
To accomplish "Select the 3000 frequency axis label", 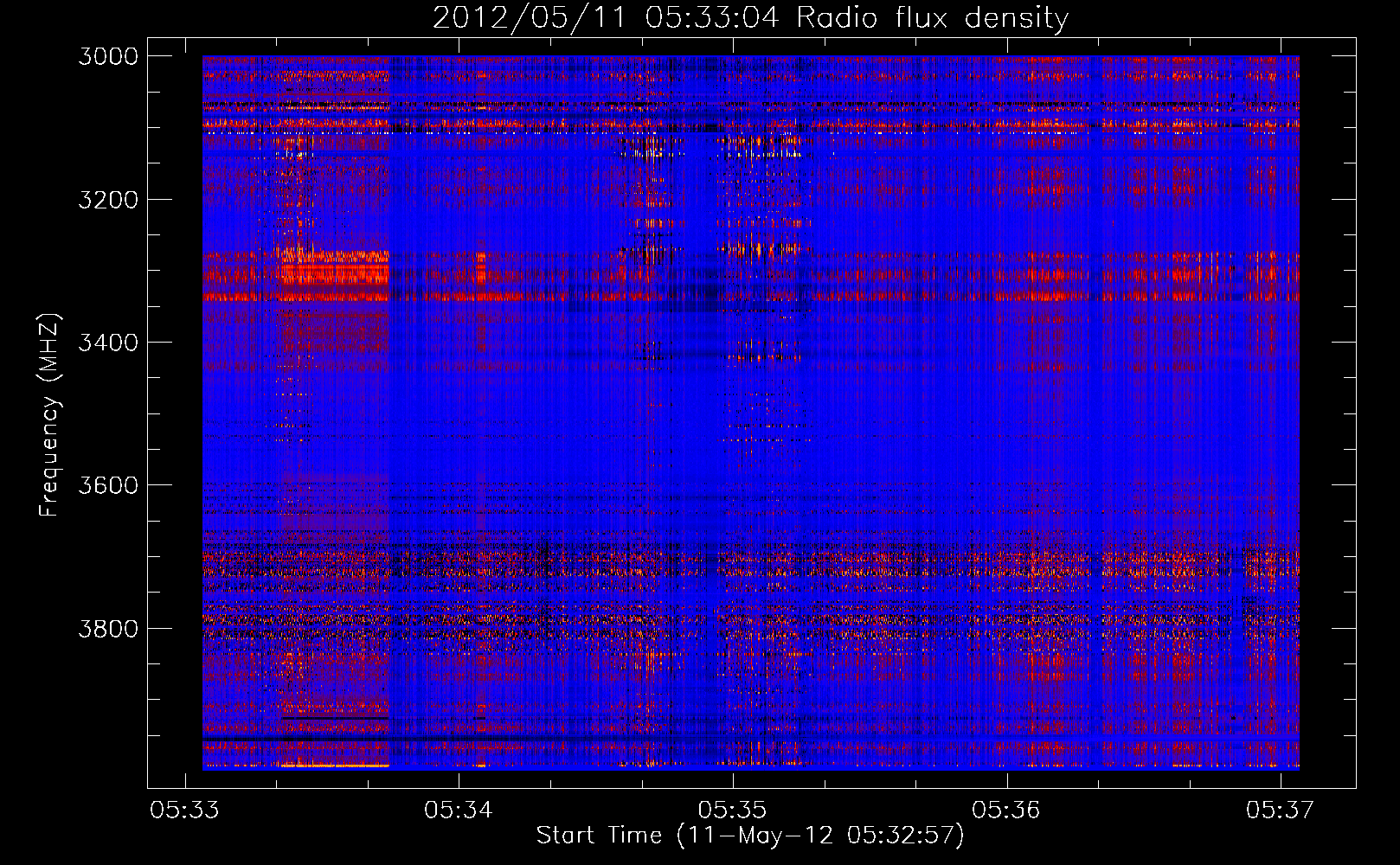I will [108, 56].
